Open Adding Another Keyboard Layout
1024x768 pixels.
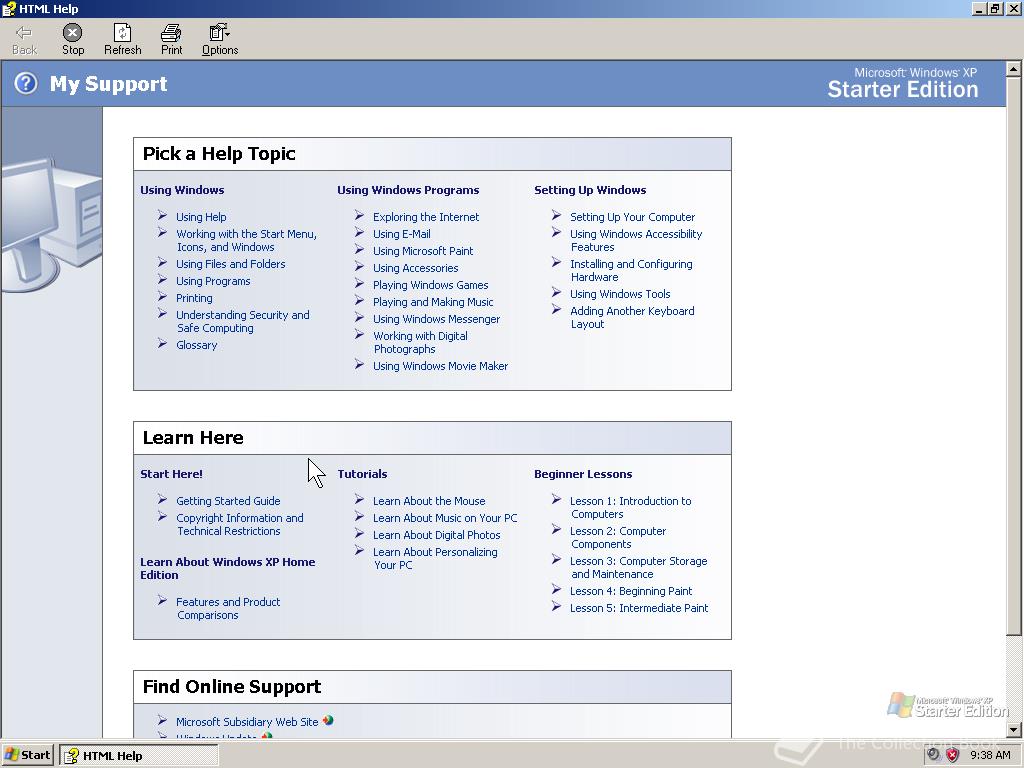(x=632, y=317)
